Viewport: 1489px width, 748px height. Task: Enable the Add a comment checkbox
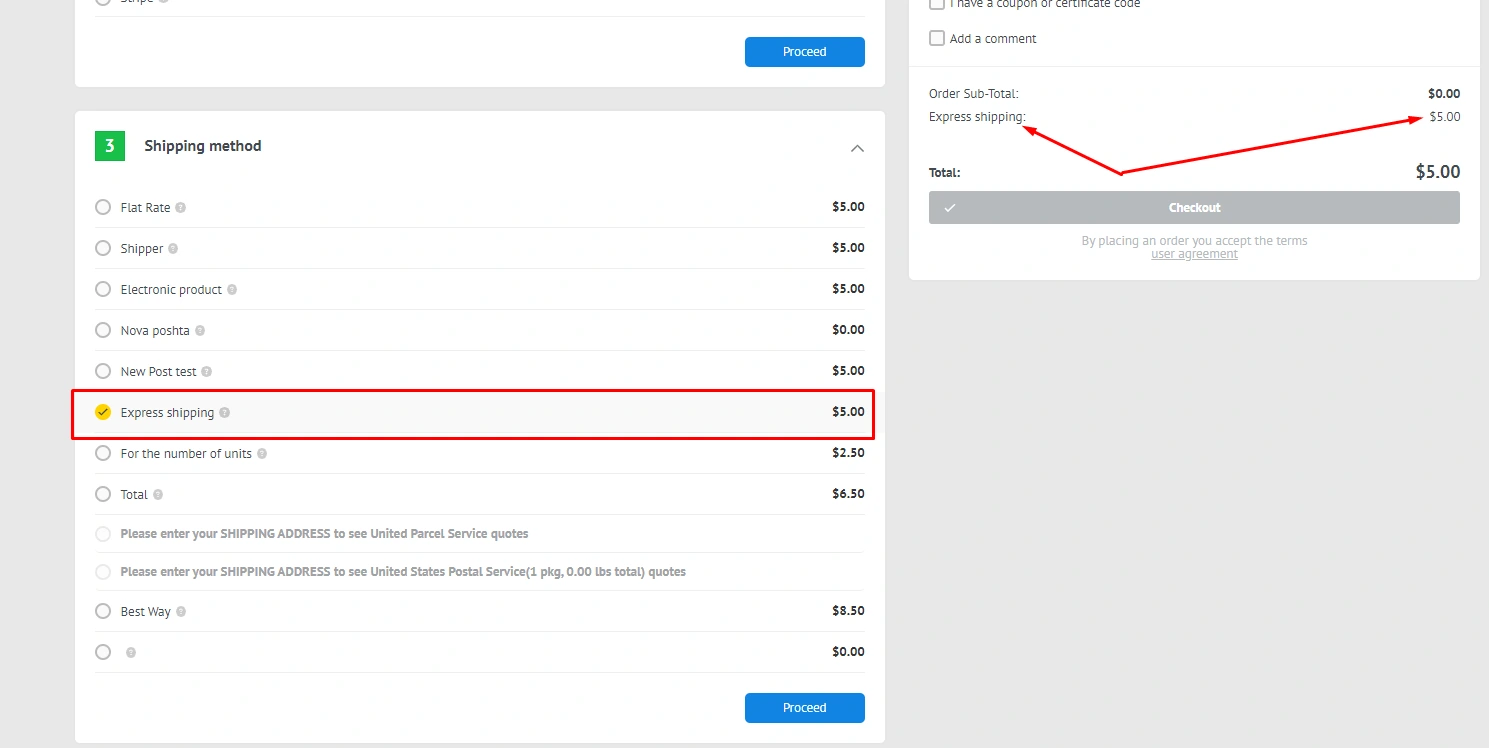pos(937,38)
